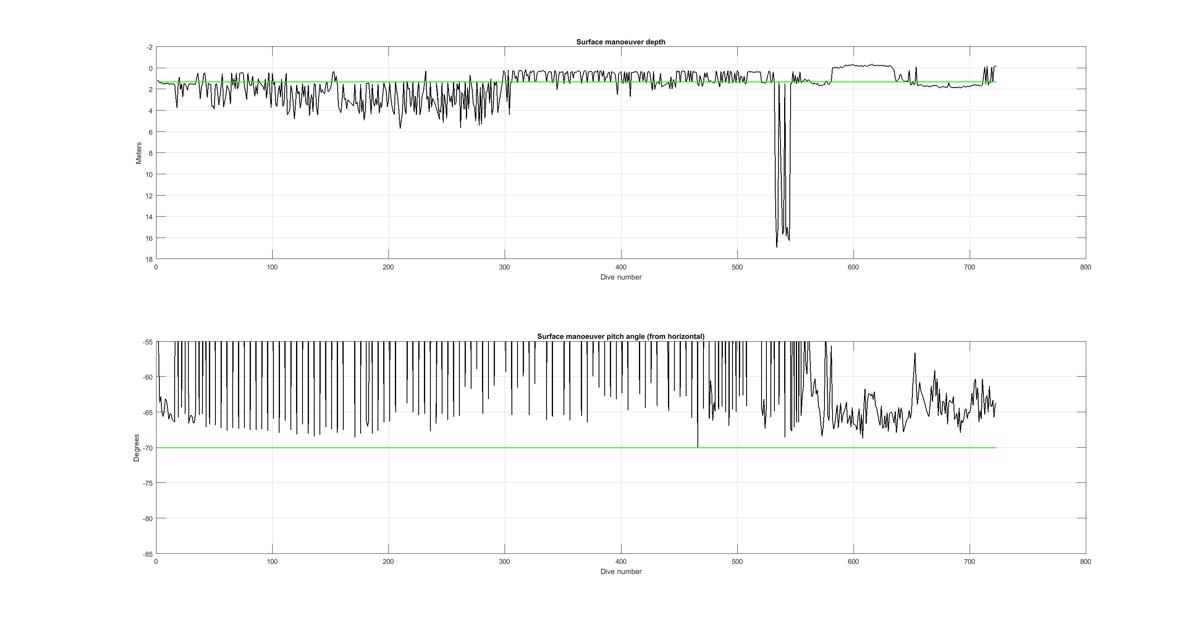Click the 500 tick on depth plot x-axis
The height and width of the screenshot is (622, 1200).
[x=737, y=267]
